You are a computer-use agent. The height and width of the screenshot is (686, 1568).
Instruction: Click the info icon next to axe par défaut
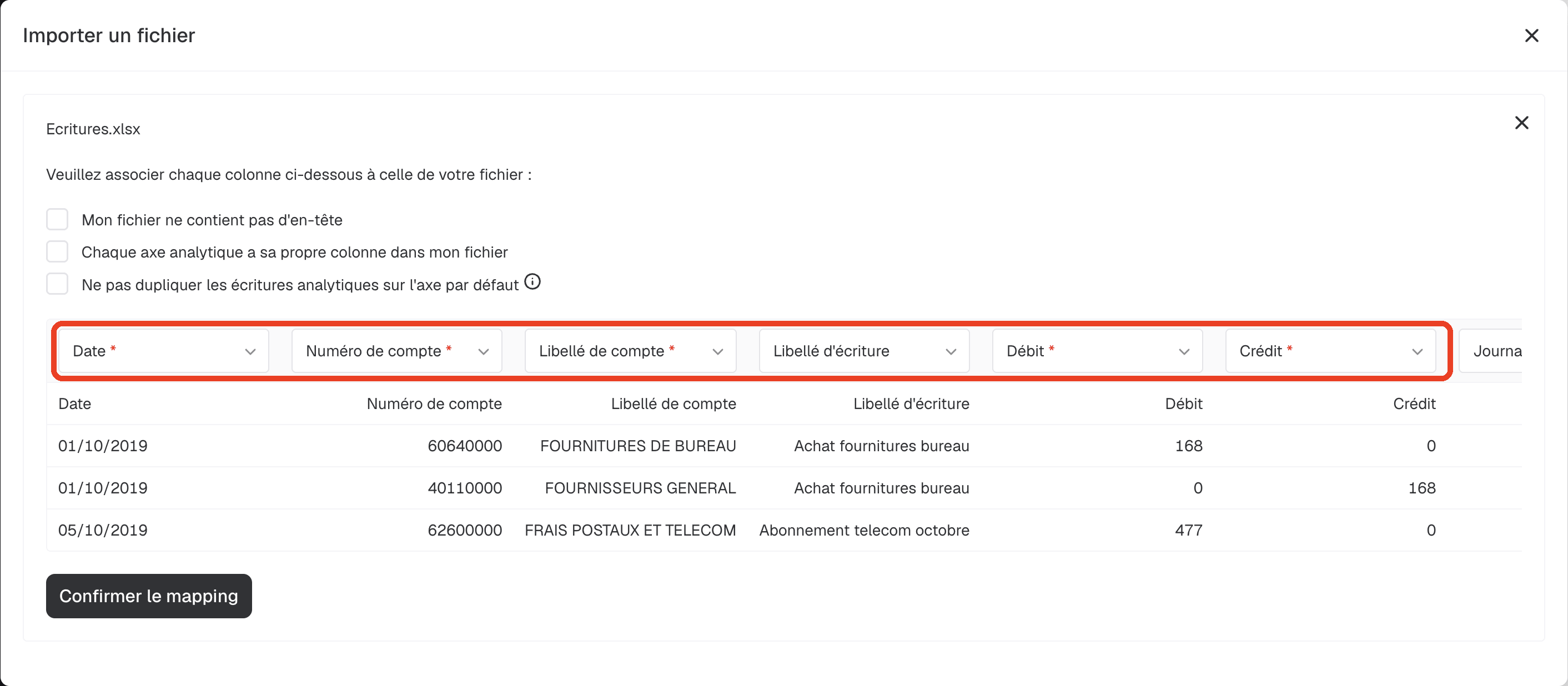click(x=532, y=282)
